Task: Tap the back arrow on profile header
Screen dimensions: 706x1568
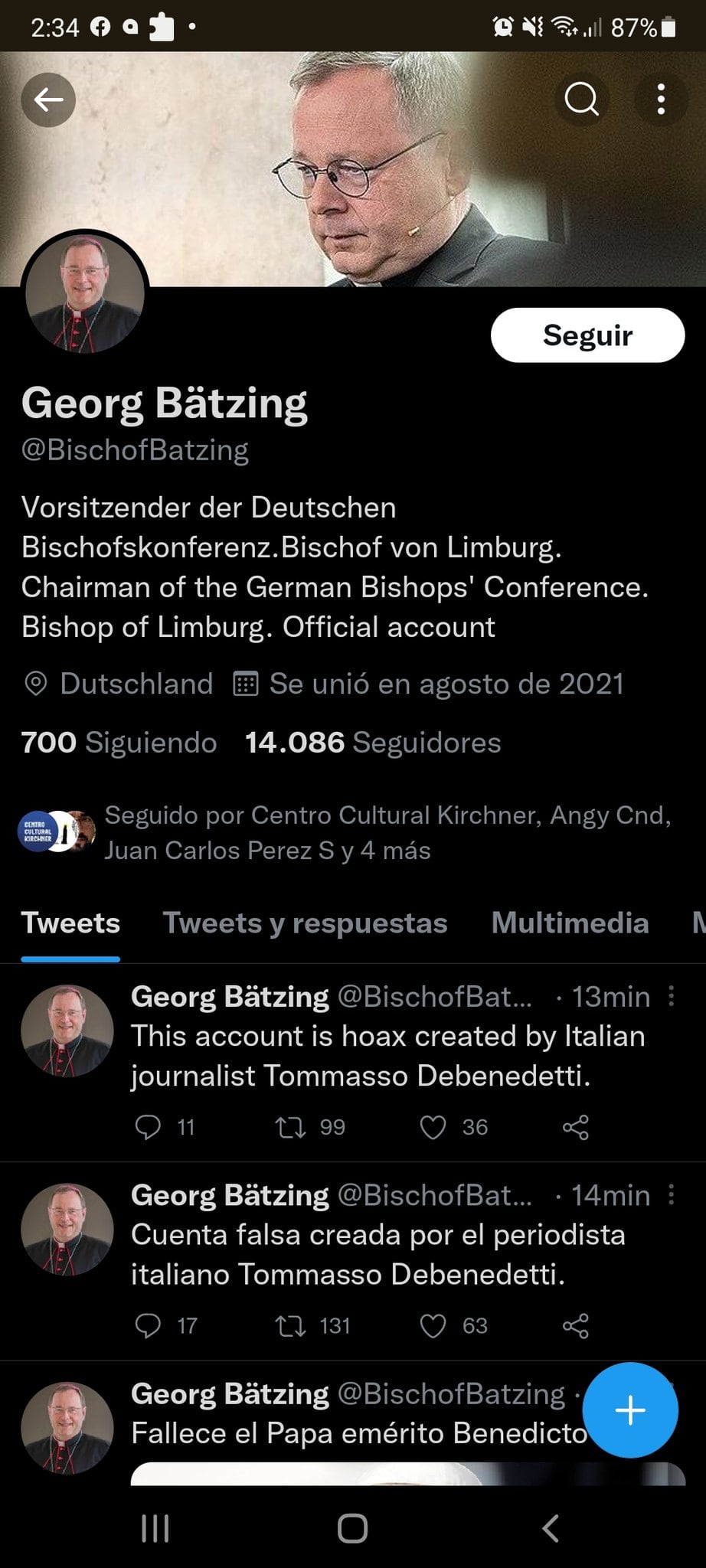Action: tap(48, 100)
